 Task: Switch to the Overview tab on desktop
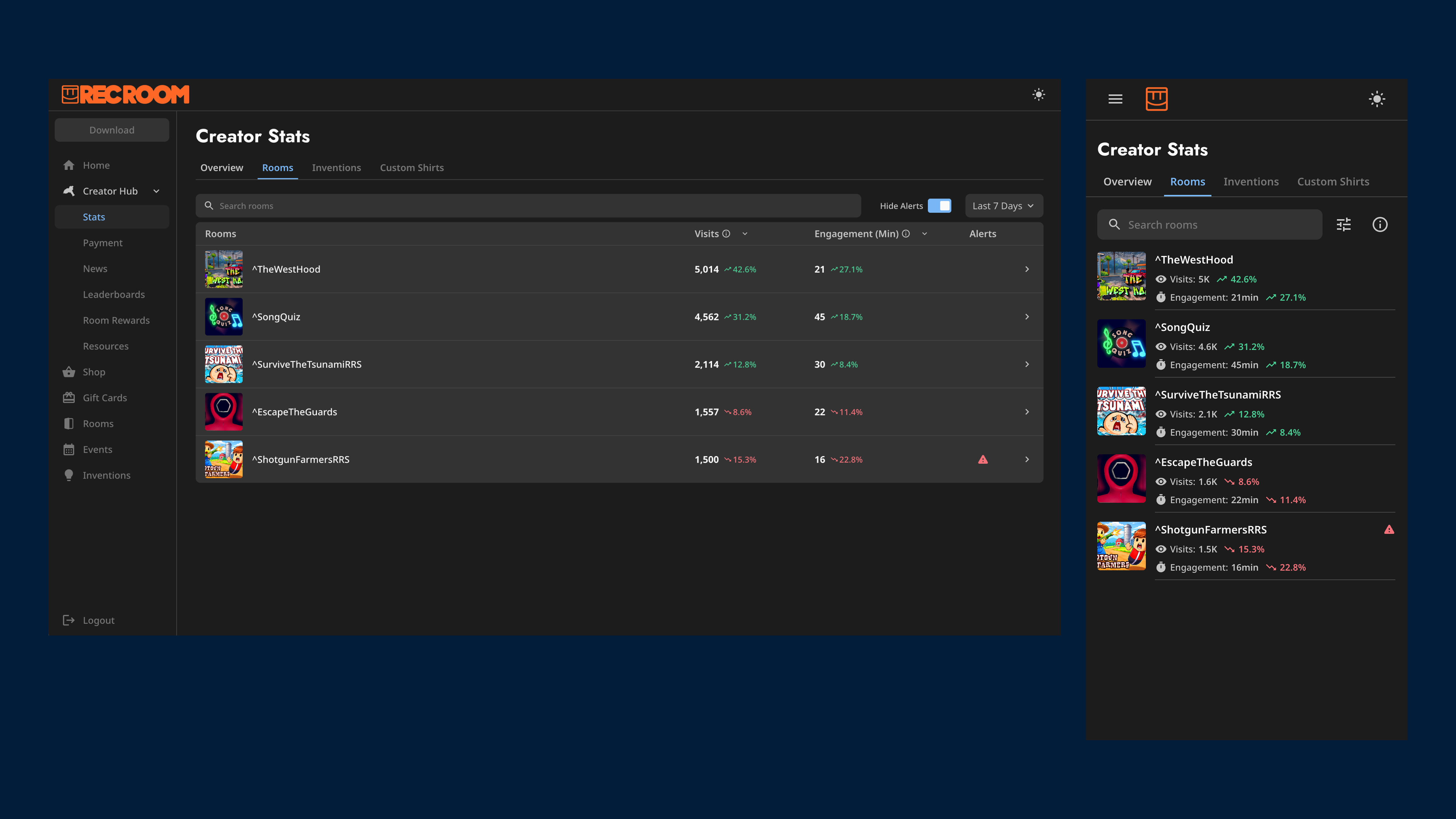point(221,168)
